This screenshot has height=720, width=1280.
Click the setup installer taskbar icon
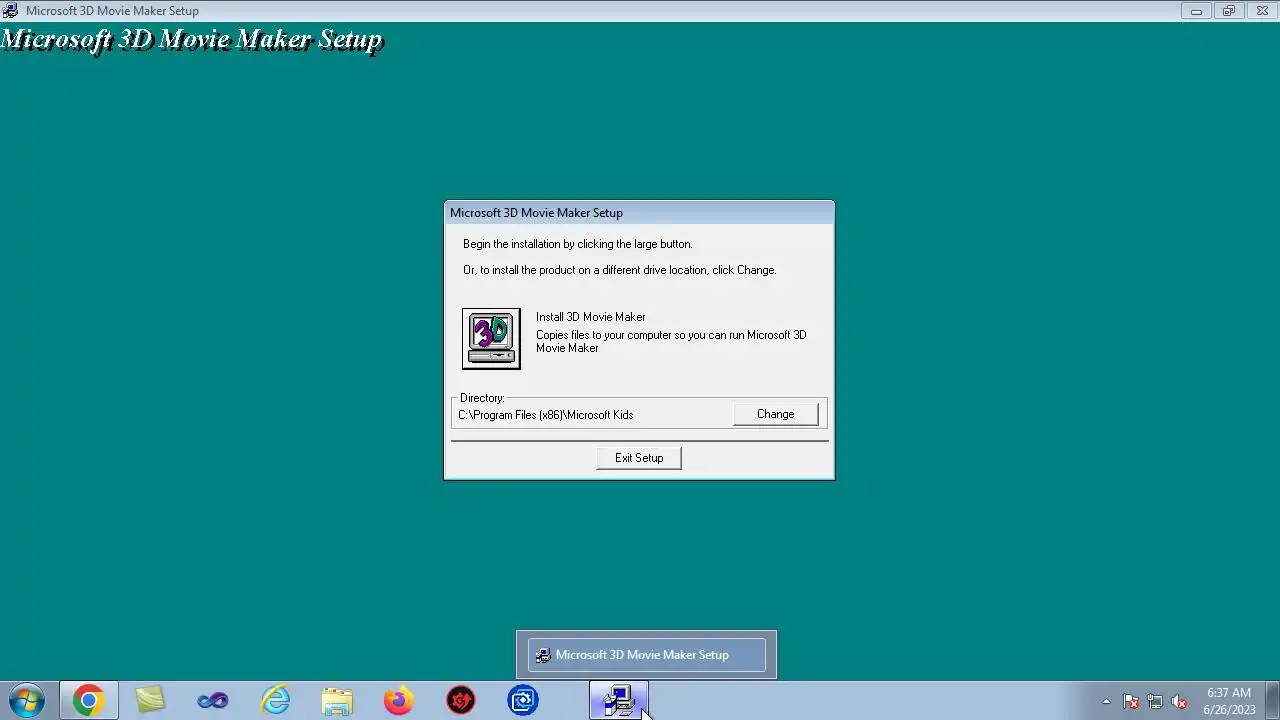pyautogui.click(x=619, y=701)
